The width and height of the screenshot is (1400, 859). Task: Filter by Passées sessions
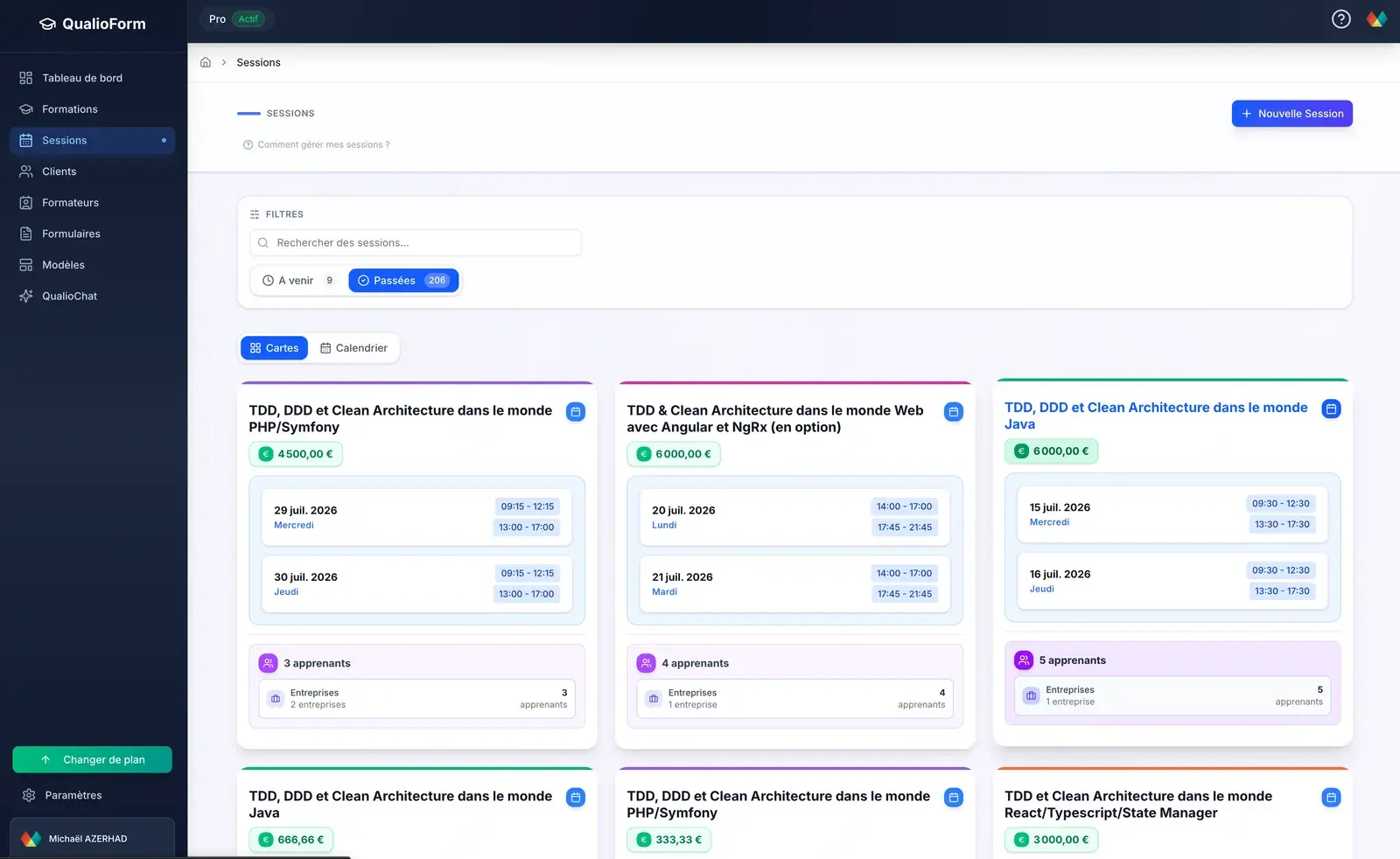pos(403,281)
